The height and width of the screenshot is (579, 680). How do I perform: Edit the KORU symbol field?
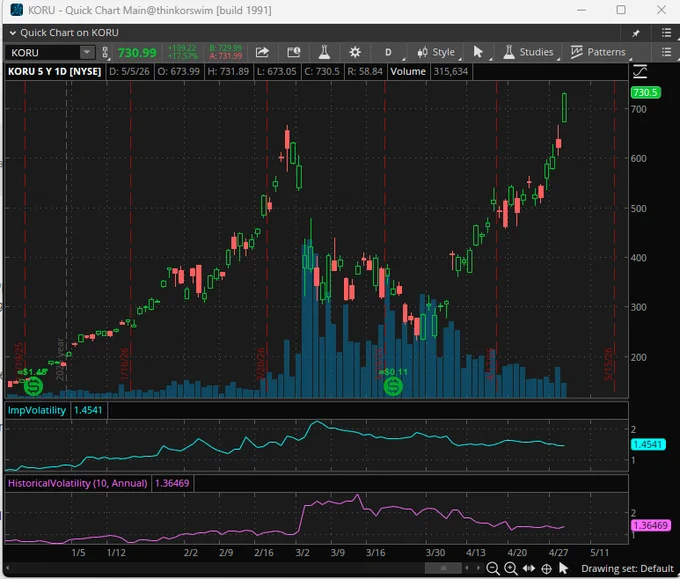[x=44, y=53]
